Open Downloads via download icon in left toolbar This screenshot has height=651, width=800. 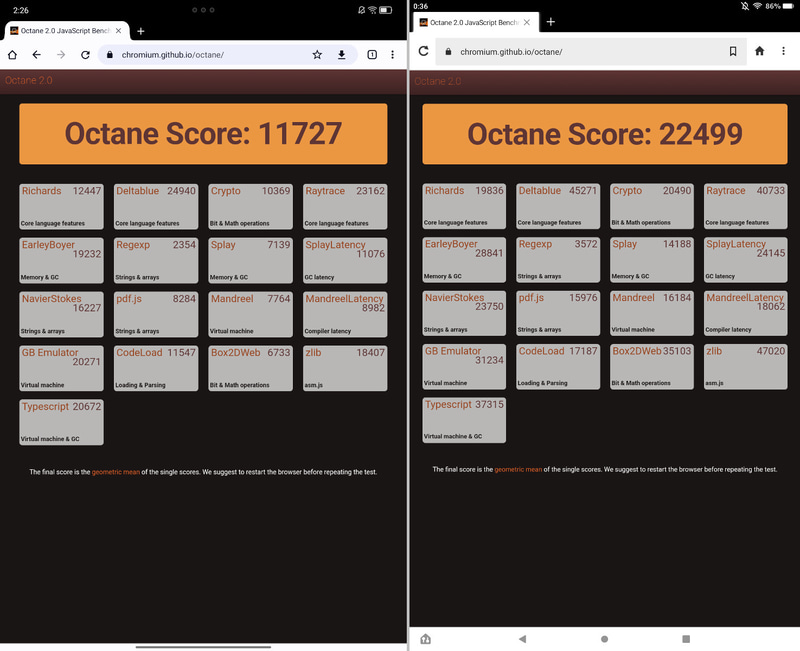pyautogui.click(x=341, y=57)
